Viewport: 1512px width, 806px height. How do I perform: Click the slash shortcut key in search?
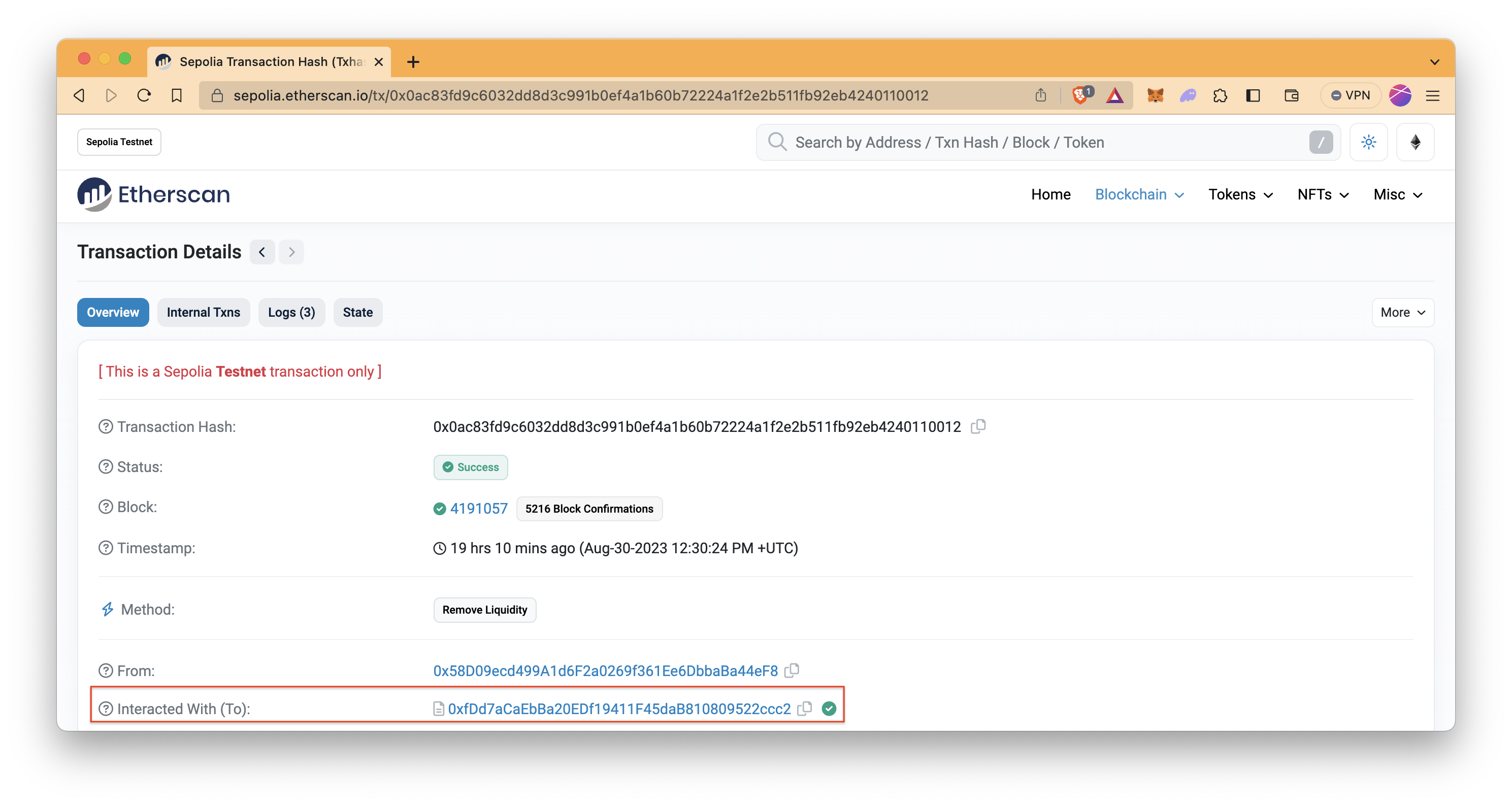click(x=1321, y=142)
